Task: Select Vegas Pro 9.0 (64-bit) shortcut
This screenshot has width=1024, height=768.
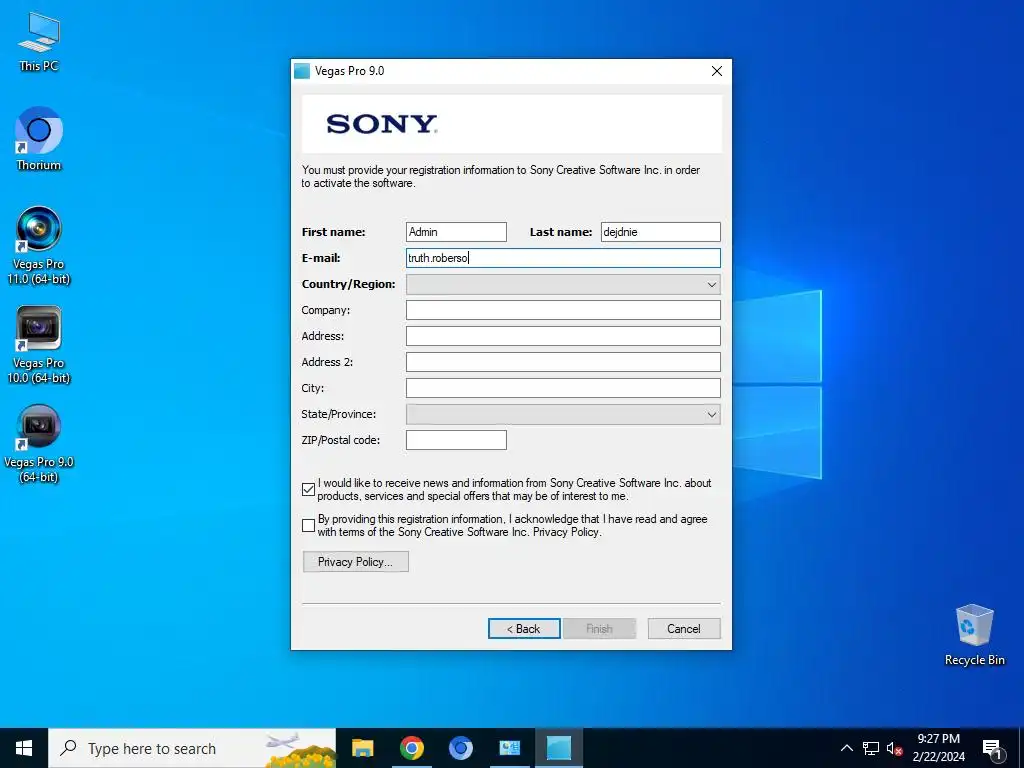Action: click(x=39, y=444)
